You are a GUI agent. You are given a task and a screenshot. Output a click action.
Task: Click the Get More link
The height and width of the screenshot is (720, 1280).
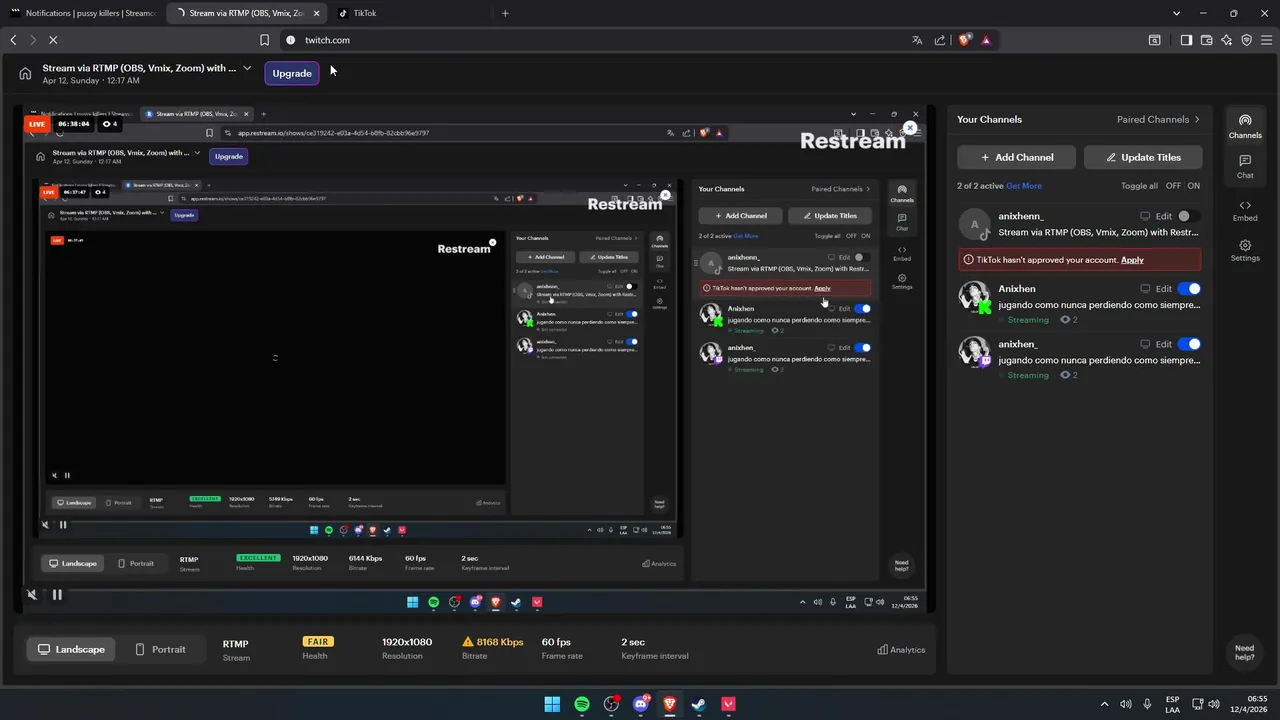[1024, 186]
